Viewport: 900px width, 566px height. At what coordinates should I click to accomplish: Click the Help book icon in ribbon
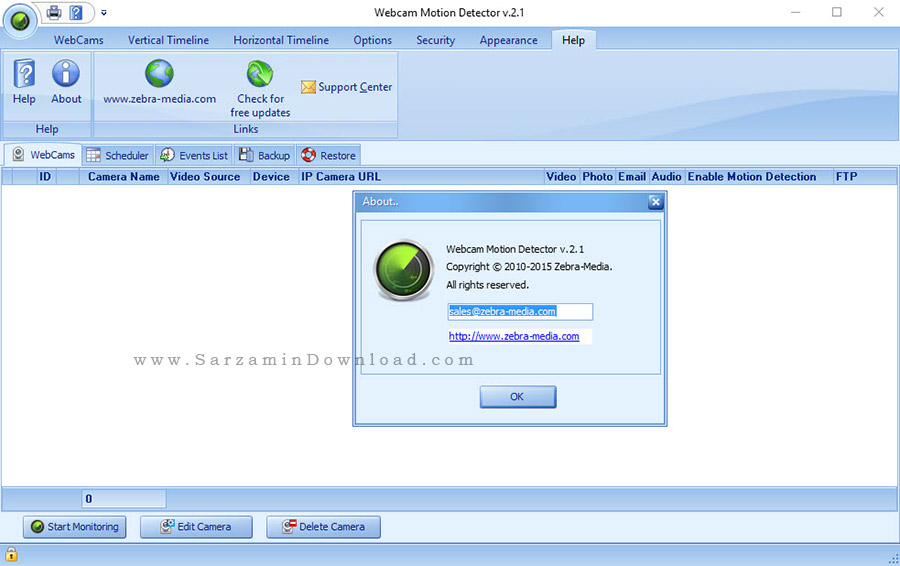pos(24,82)
